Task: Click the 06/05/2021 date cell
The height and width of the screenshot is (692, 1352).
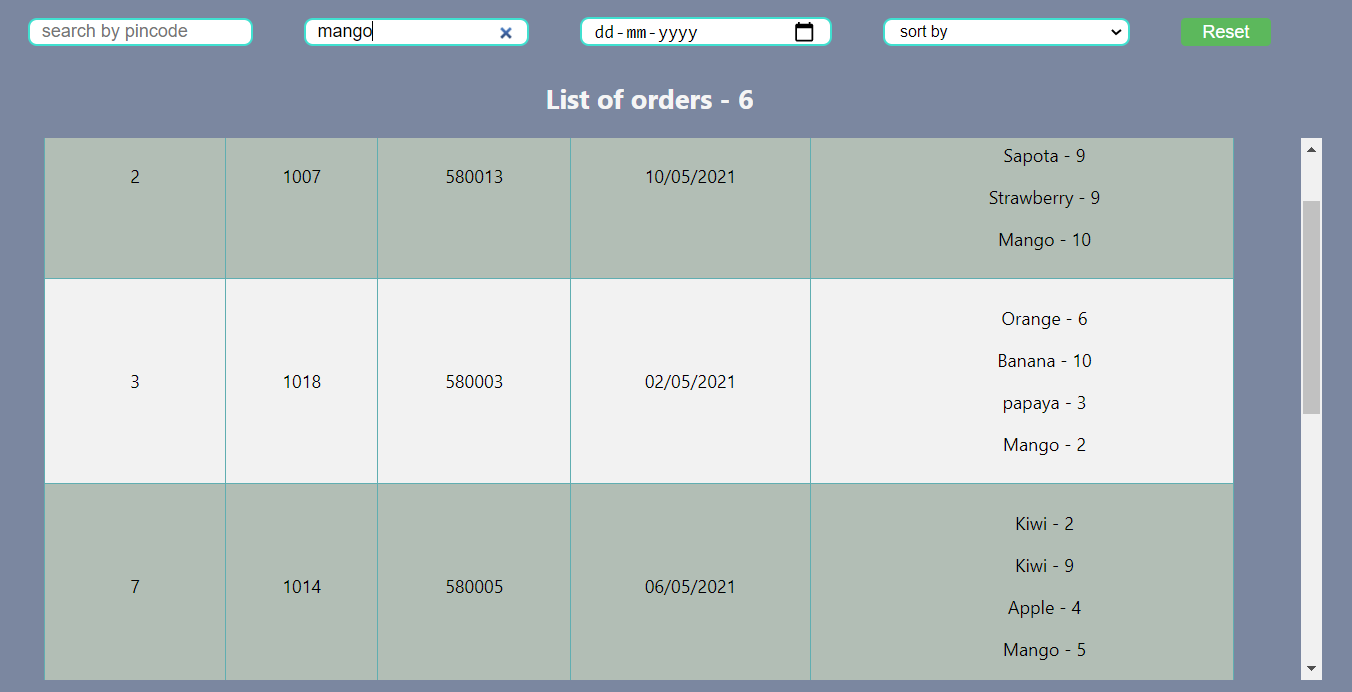Action: coord(690,587)
